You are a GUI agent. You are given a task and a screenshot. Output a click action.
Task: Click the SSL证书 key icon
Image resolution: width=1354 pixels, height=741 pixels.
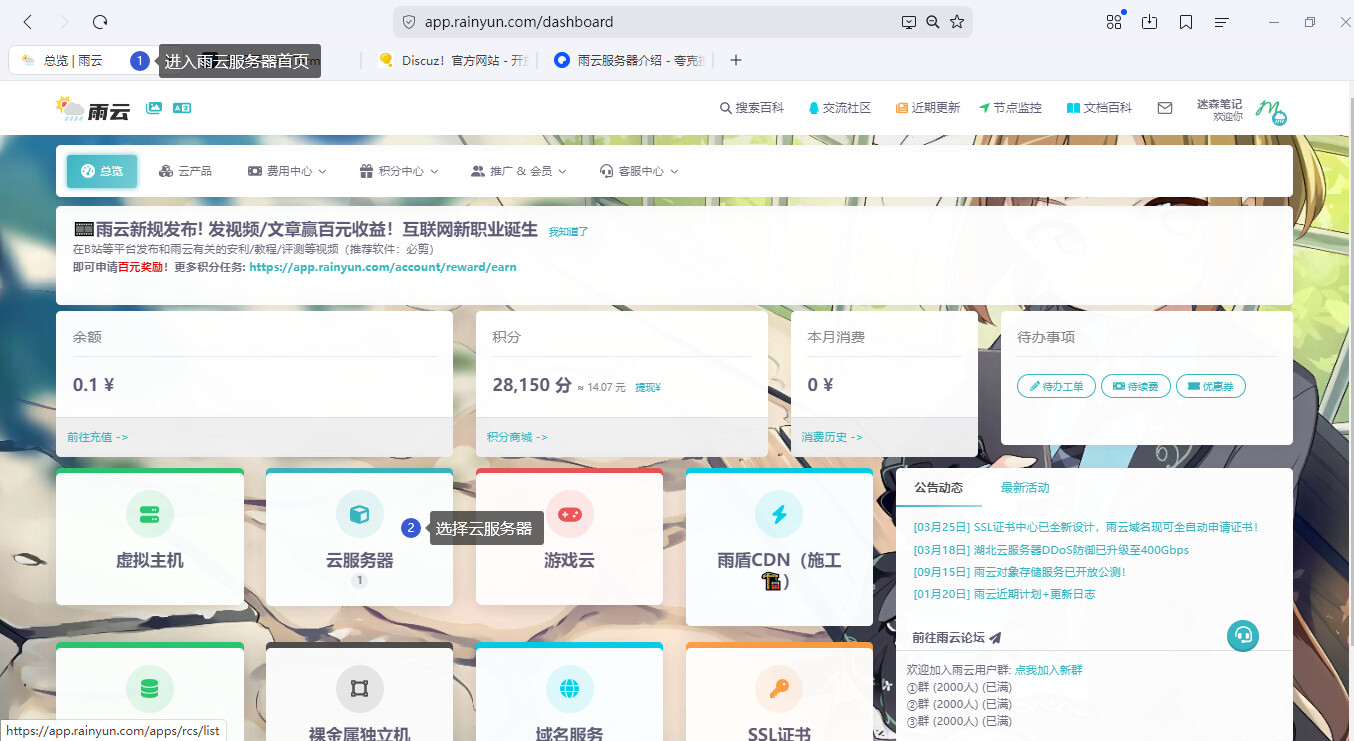779,689
